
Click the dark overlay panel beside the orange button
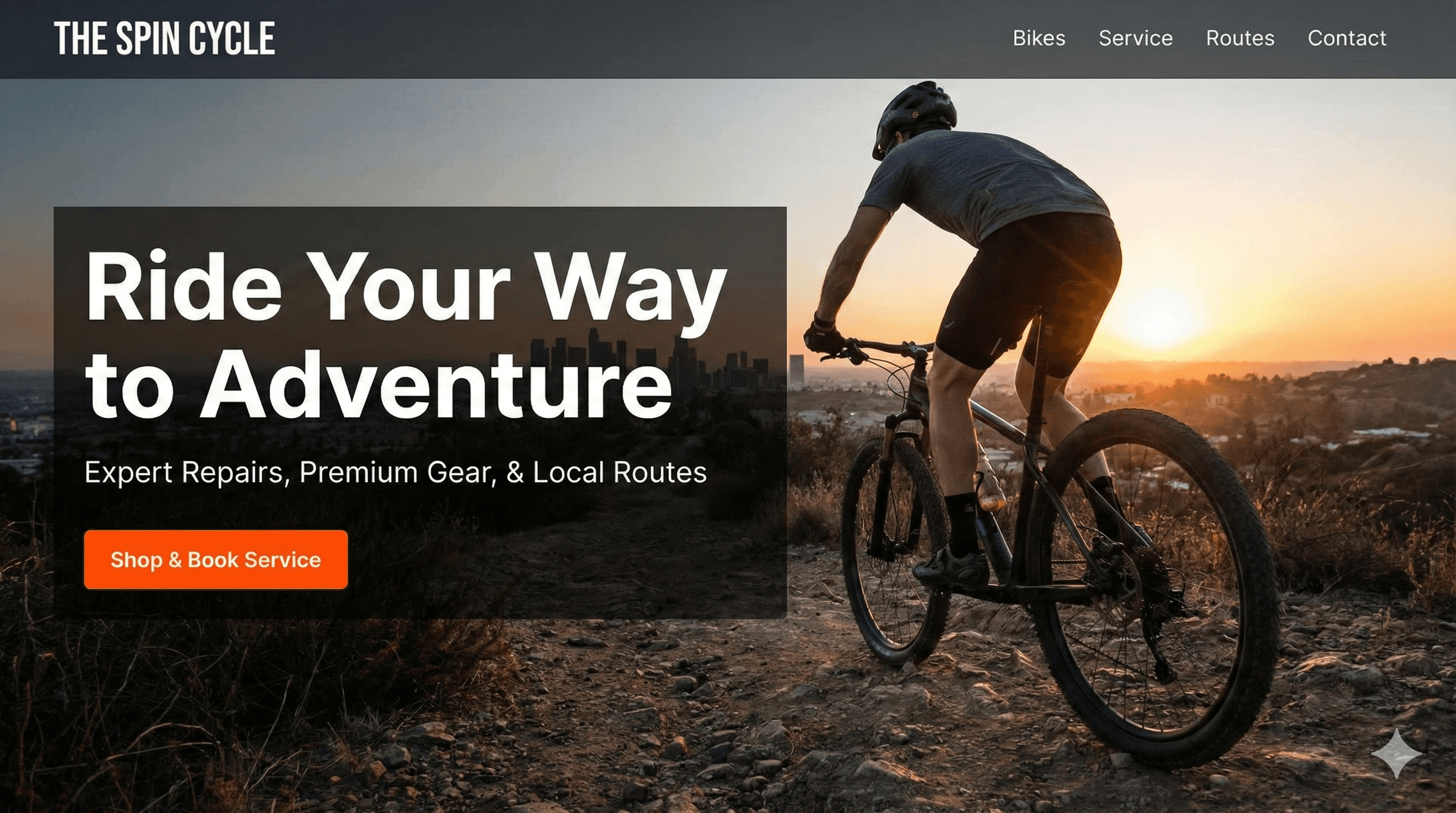(x=565, y=559)
